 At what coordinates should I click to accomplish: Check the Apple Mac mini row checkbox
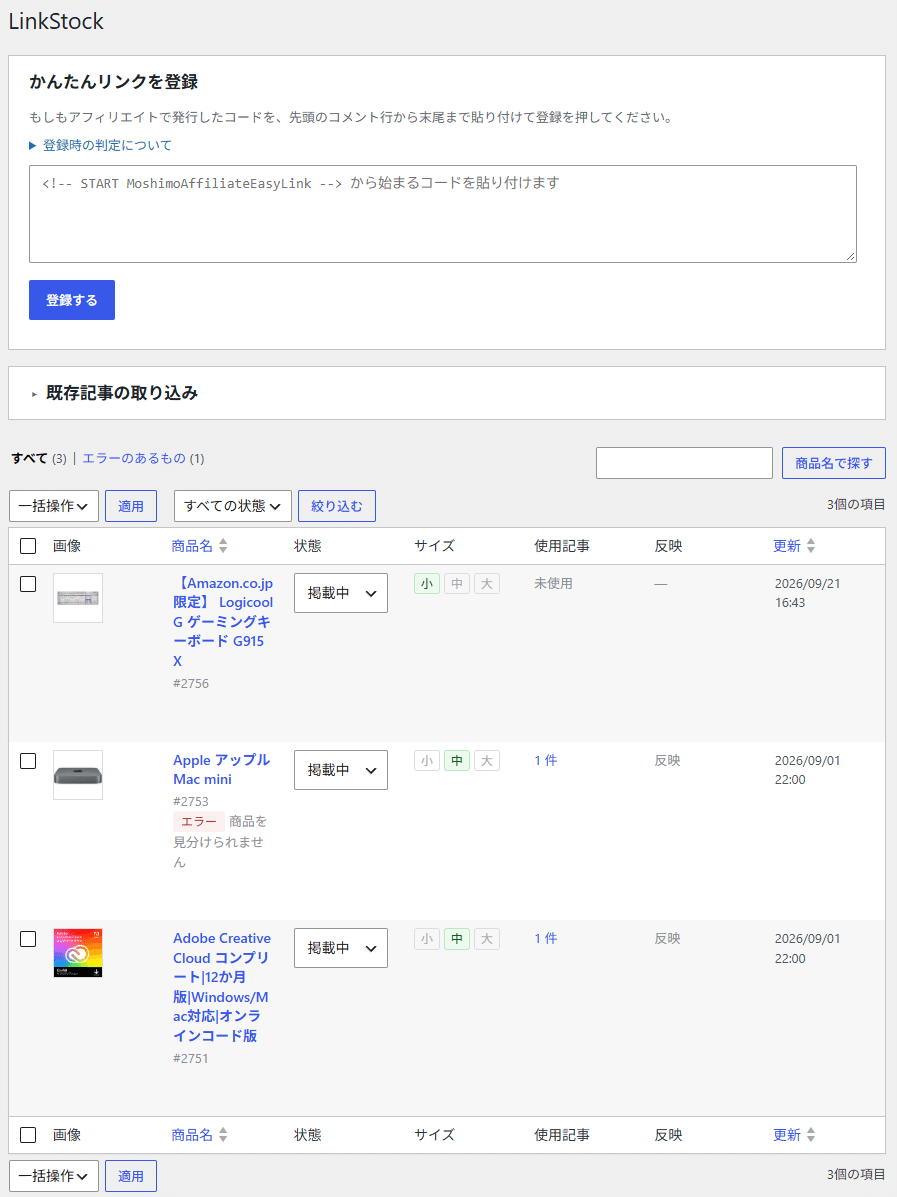coord(28,761)
